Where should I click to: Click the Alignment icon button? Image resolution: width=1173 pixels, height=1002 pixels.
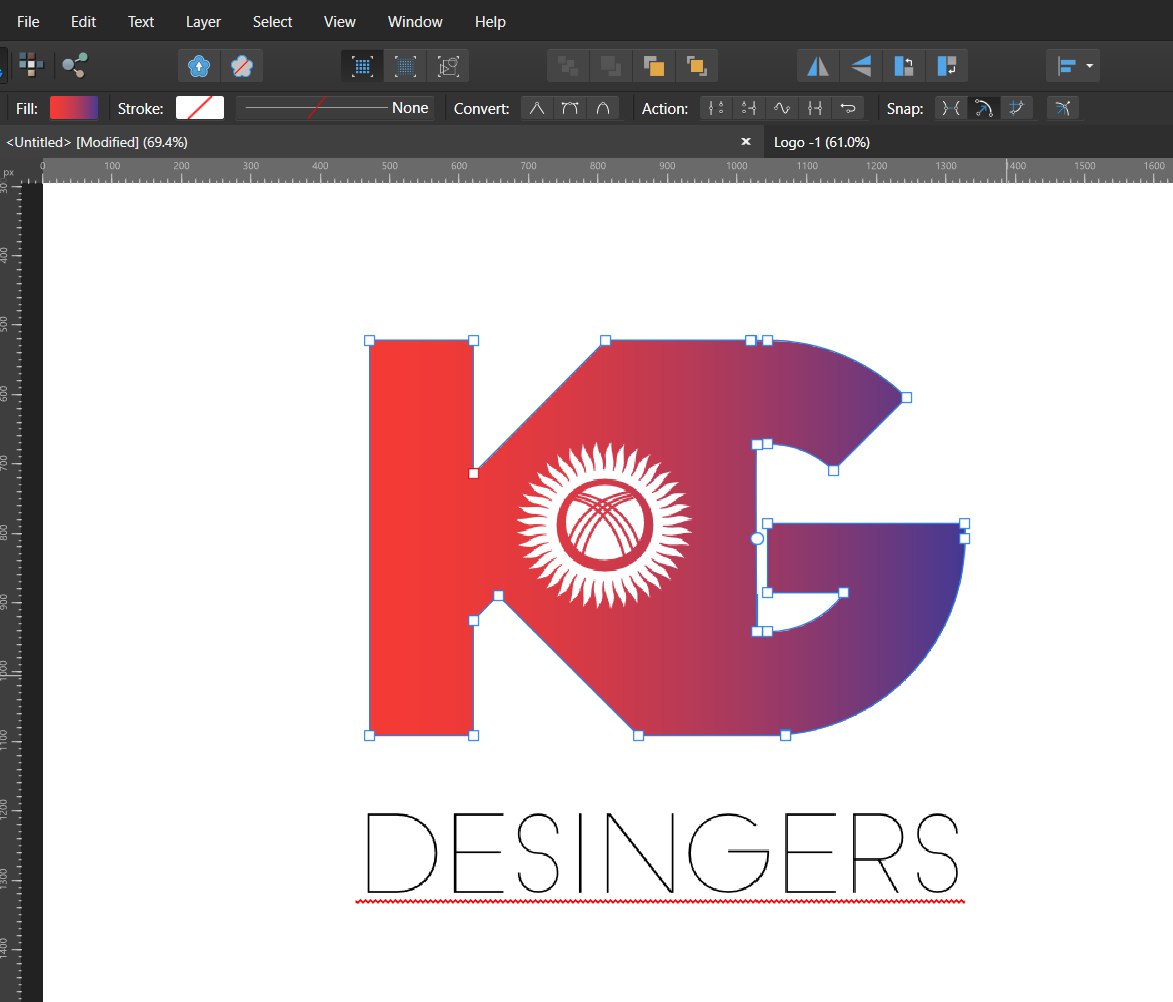[1066, 66]
